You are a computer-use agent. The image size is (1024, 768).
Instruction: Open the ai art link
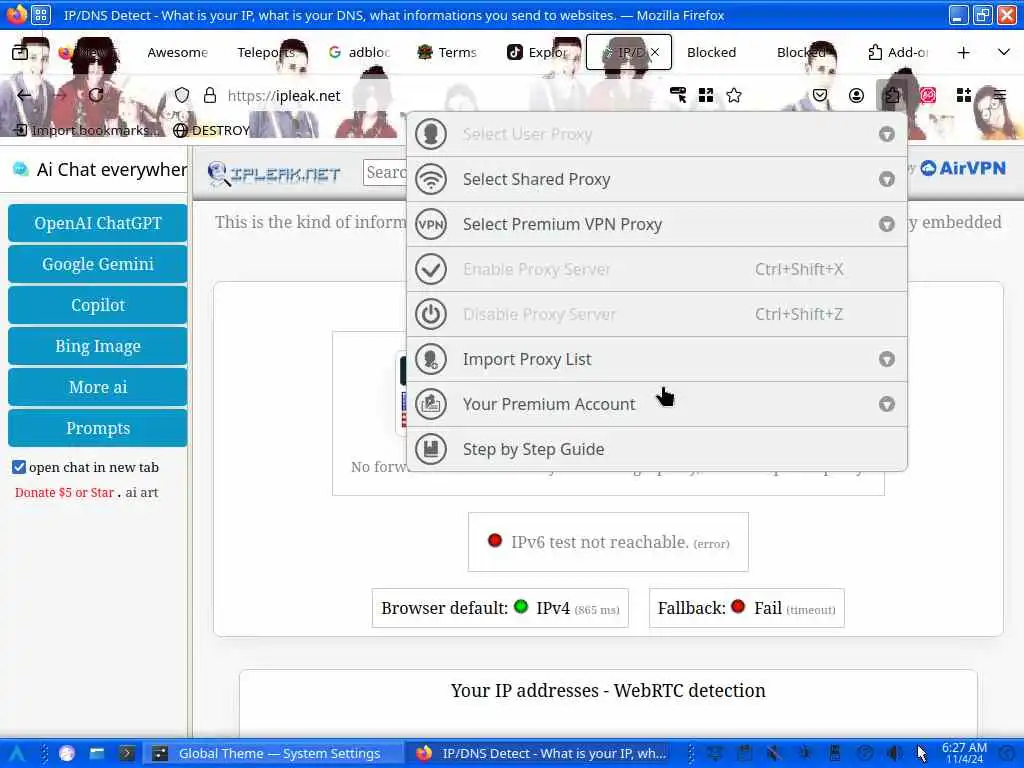point(142,492)
